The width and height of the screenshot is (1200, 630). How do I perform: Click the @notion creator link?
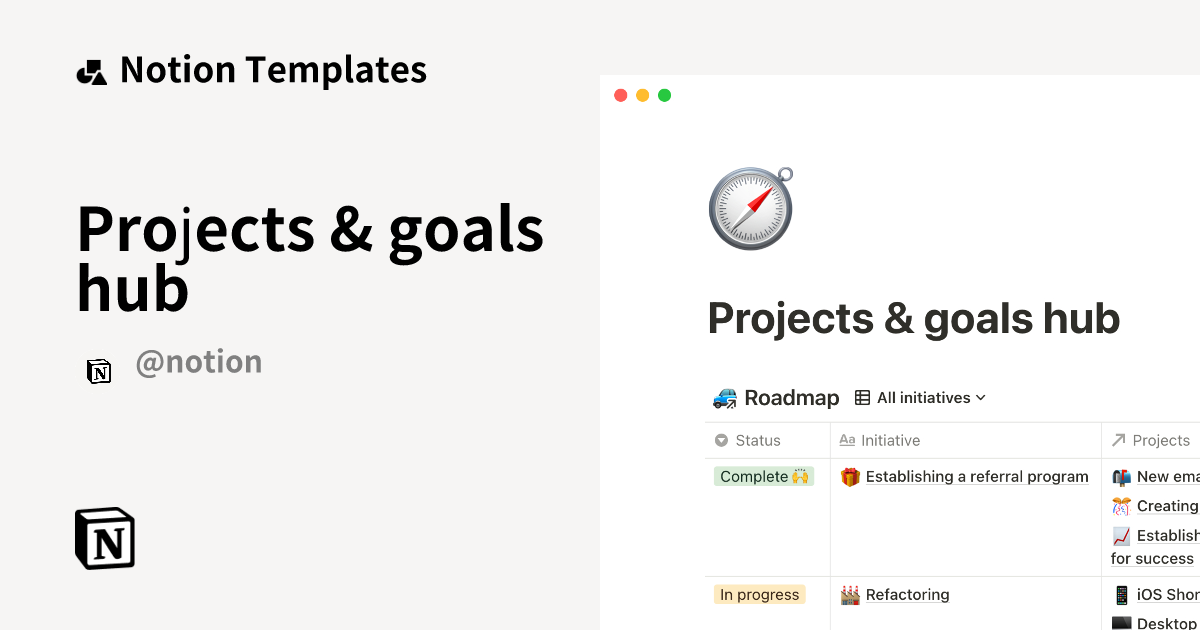coord(198,361)
